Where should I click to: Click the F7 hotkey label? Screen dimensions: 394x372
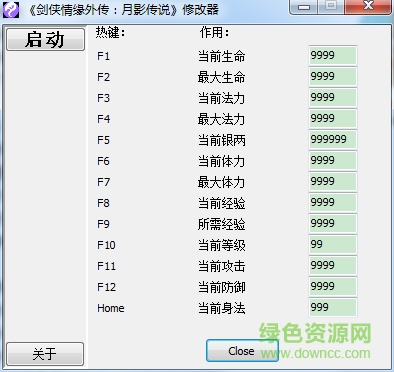(103, 182)
